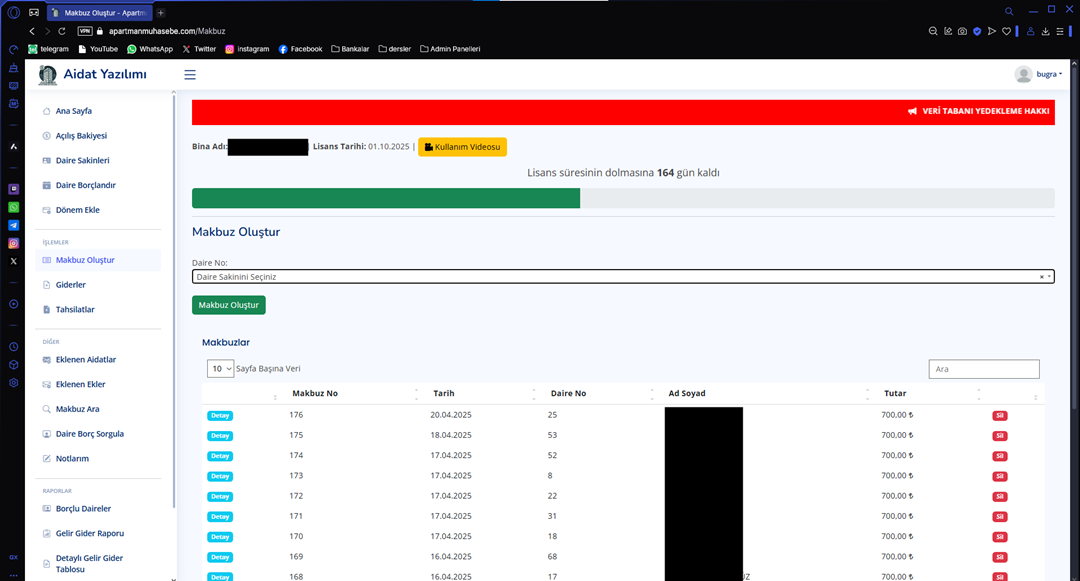Open the browser downloads icon

(x=1045, y=31)
